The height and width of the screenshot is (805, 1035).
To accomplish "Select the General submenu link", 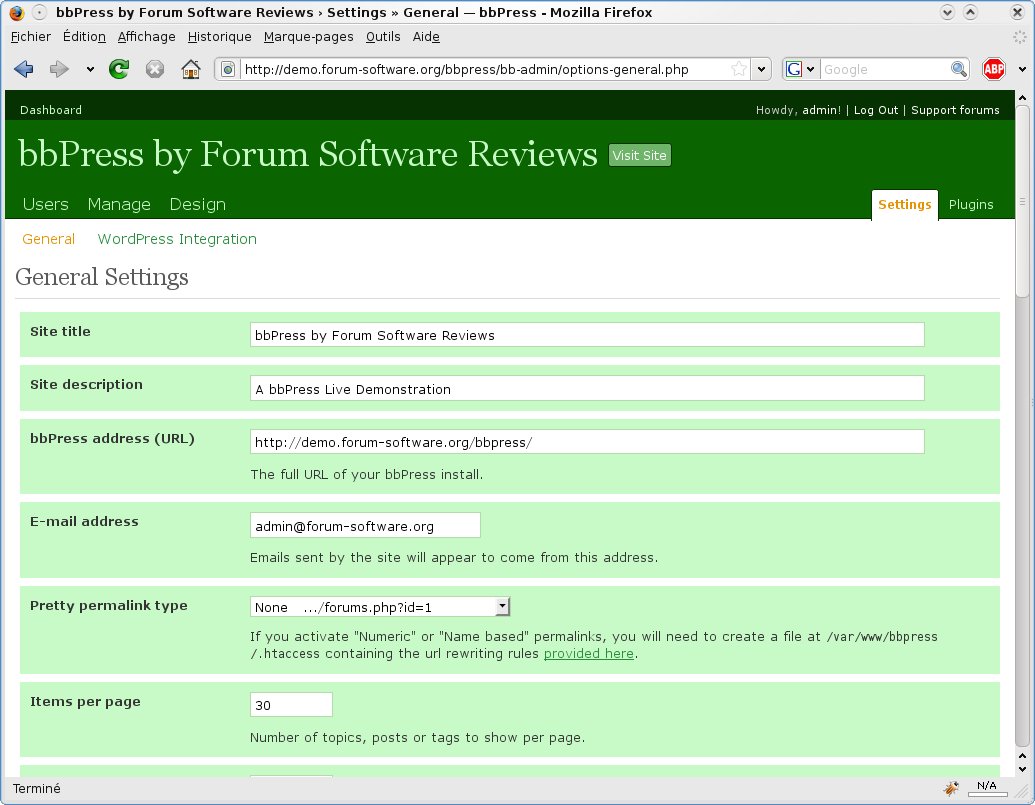I will (48, 239).
